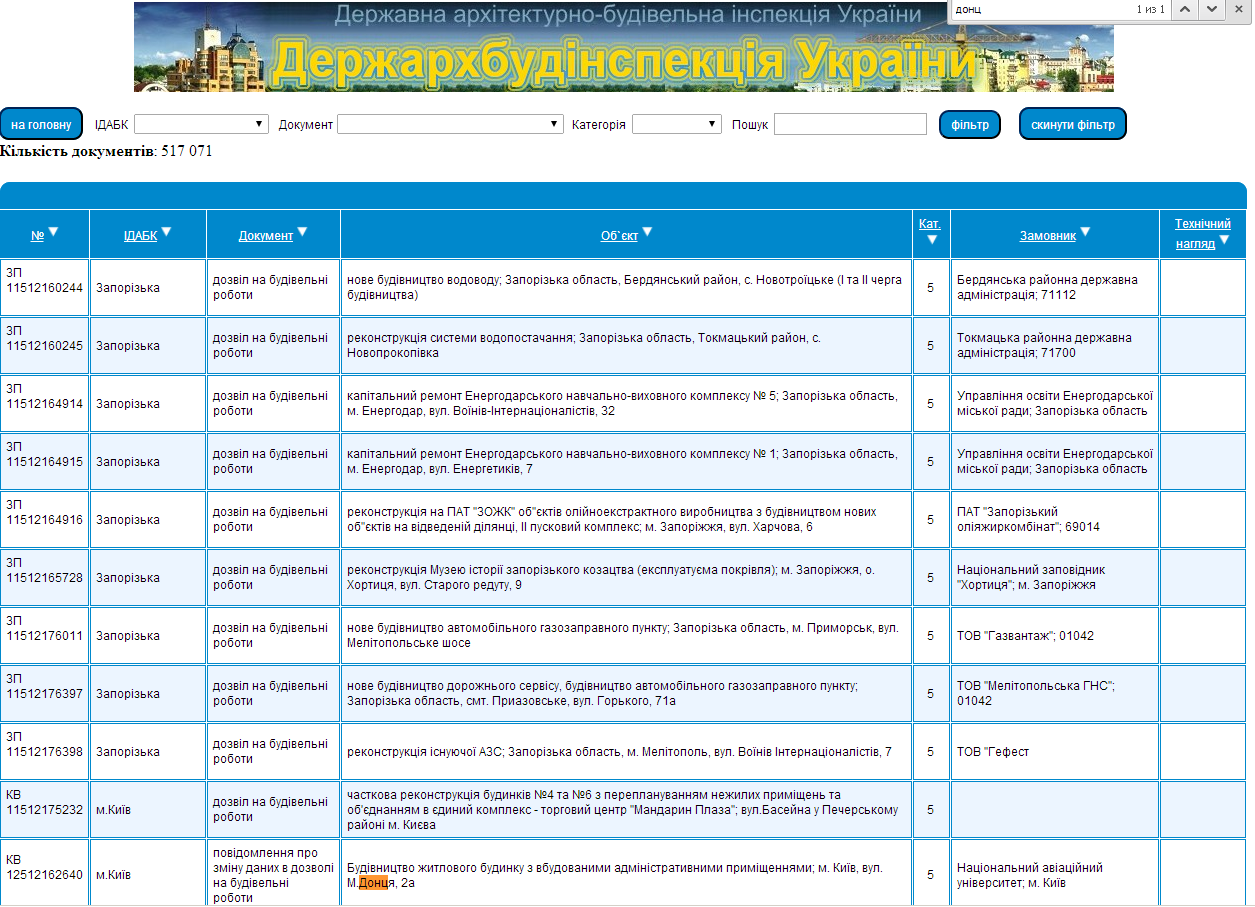Screen dimensions: 1255x907
Task: Click the № column header link
Action: [38, 236]
